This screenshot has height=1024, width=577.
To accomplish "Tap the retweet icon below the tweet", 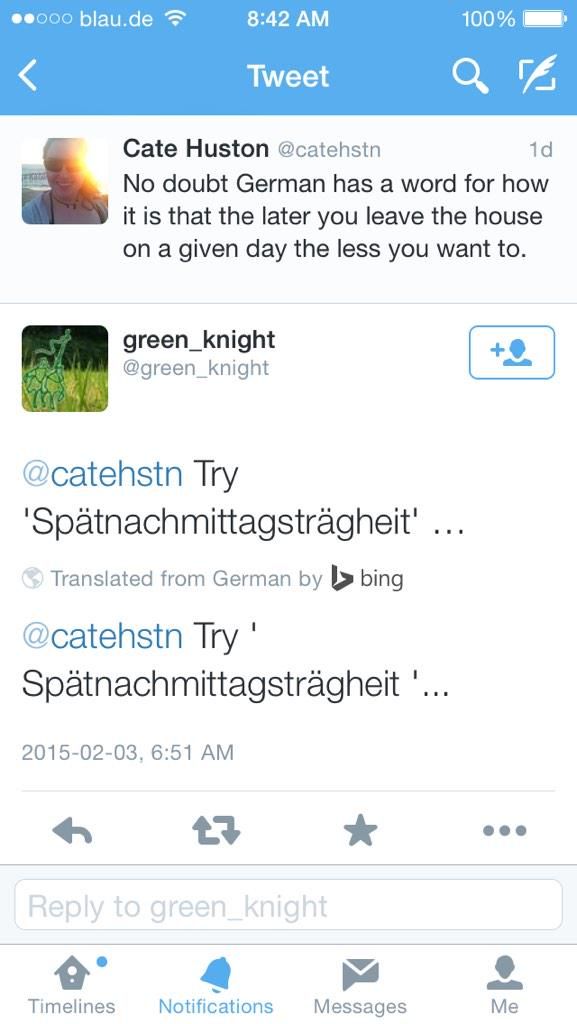I will tap(218, 830).
